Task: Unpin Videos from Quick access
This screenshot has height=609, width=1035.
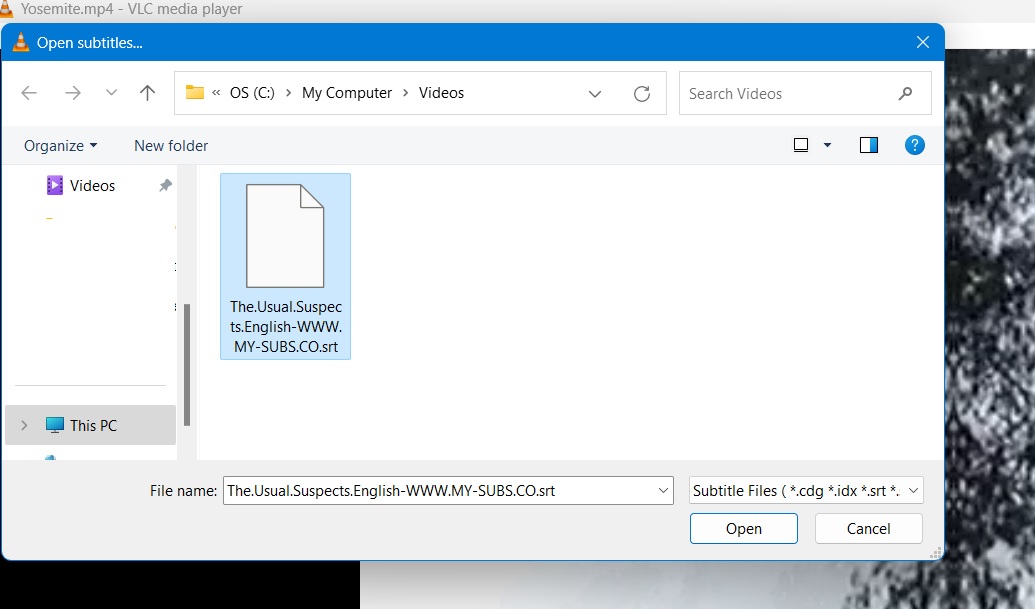Action: click(x=164, y=185)
